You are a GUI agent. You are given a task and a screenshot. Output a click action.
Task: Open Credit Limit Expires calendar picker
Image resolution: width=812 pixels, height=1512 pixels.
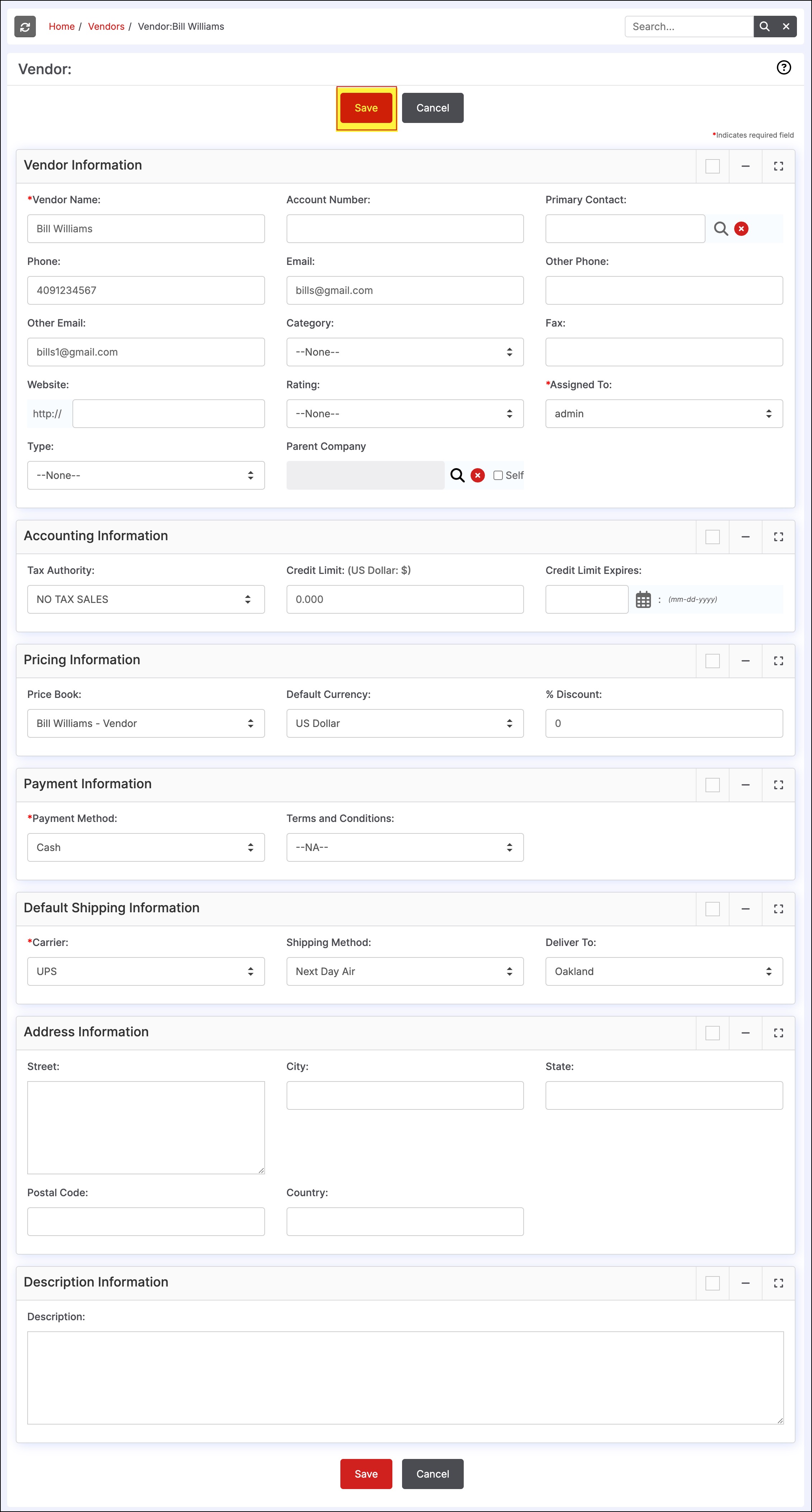click(x=643, y=599)
